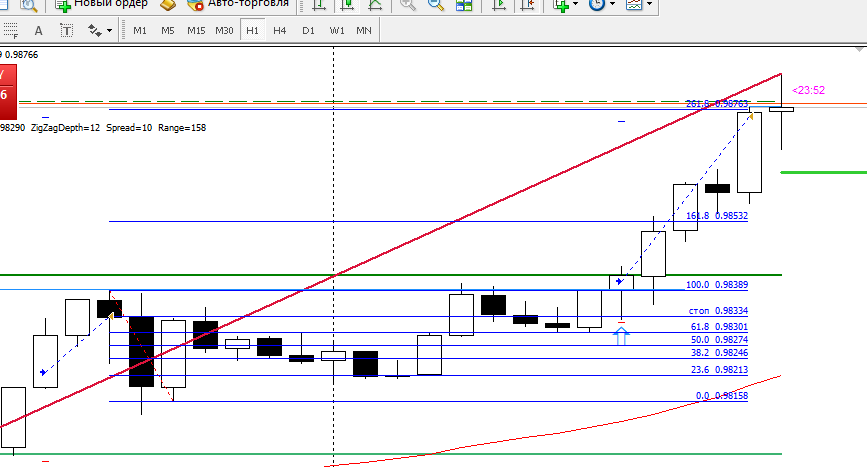Toggle chart auto scroll

click(x=499, y=6)
